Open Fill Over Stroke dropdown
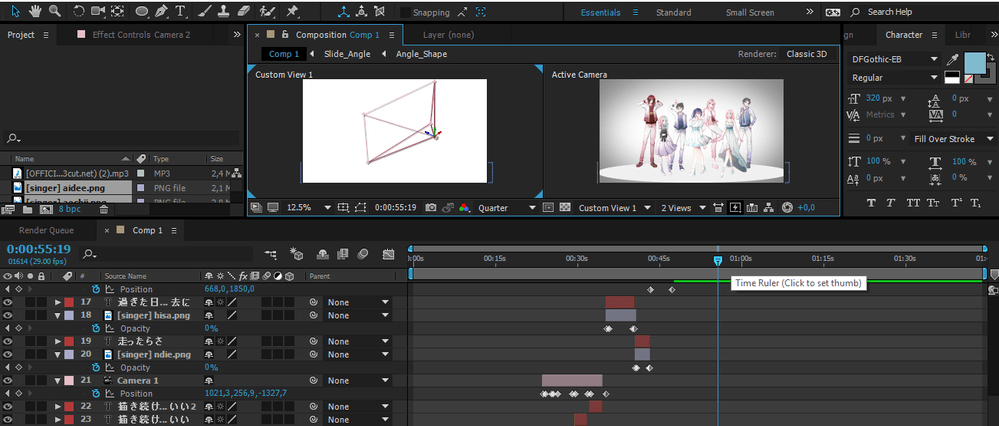The height and width of the screenshot is (426, 999). (x=952, y=139)
